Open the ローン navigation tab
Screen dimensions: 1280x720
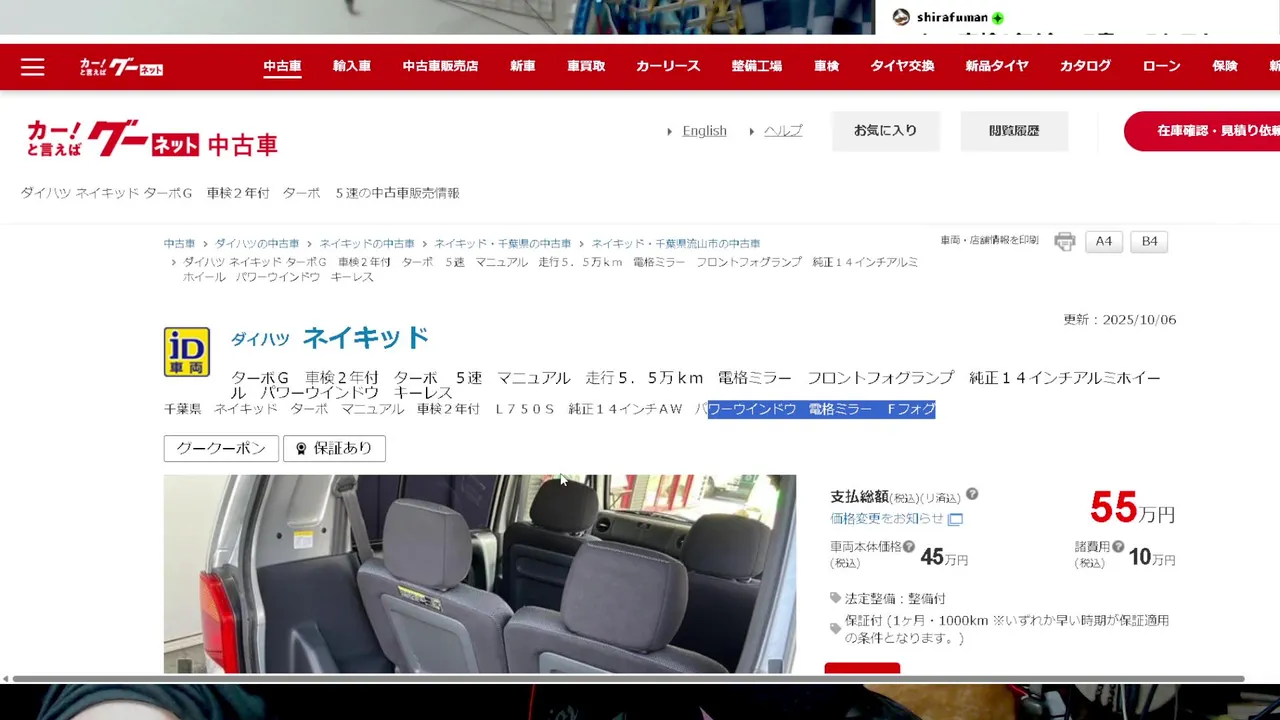(1161, 66)
